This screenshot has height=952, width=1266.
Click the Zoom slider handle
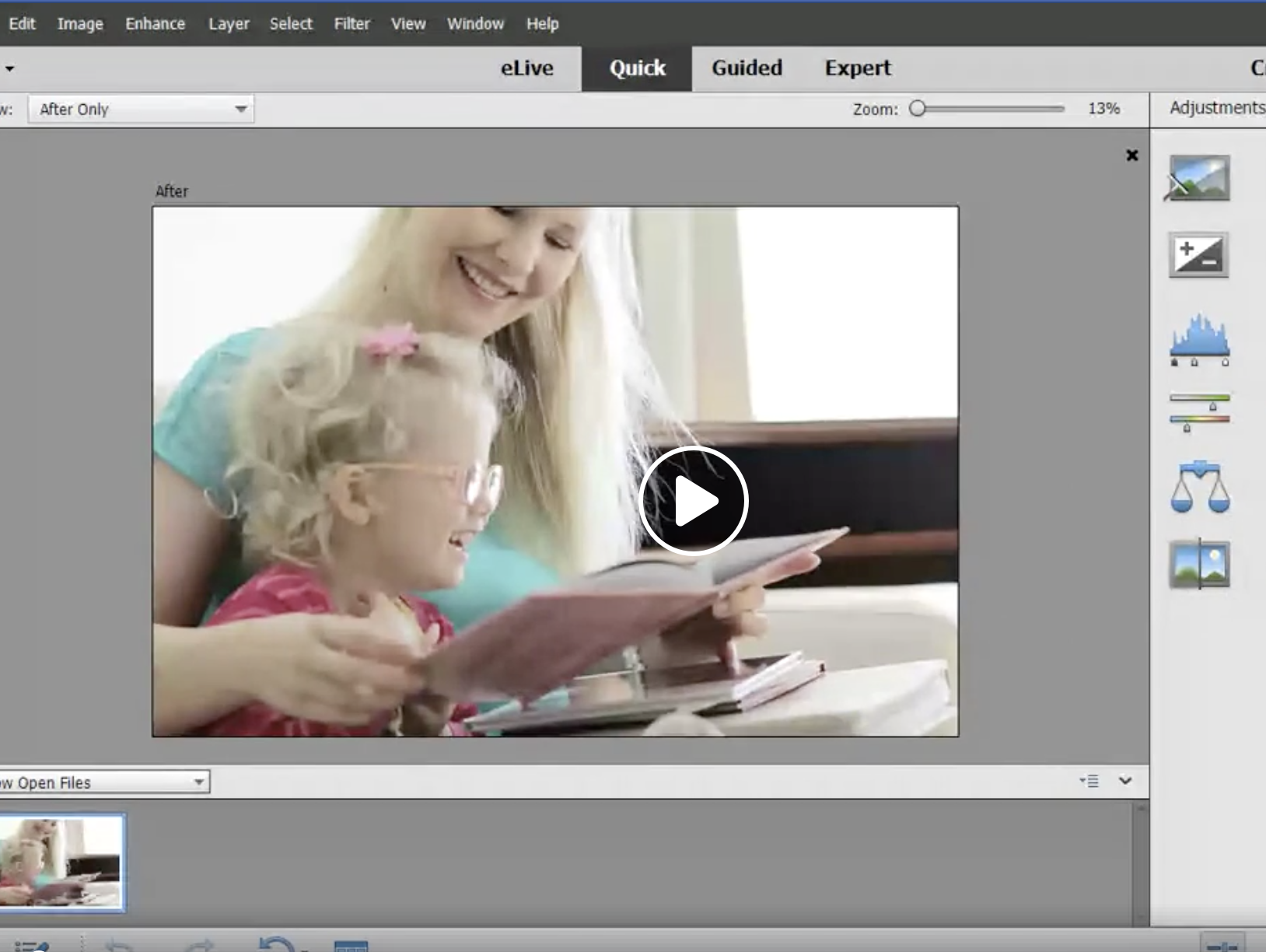click(x=918, y=109)
